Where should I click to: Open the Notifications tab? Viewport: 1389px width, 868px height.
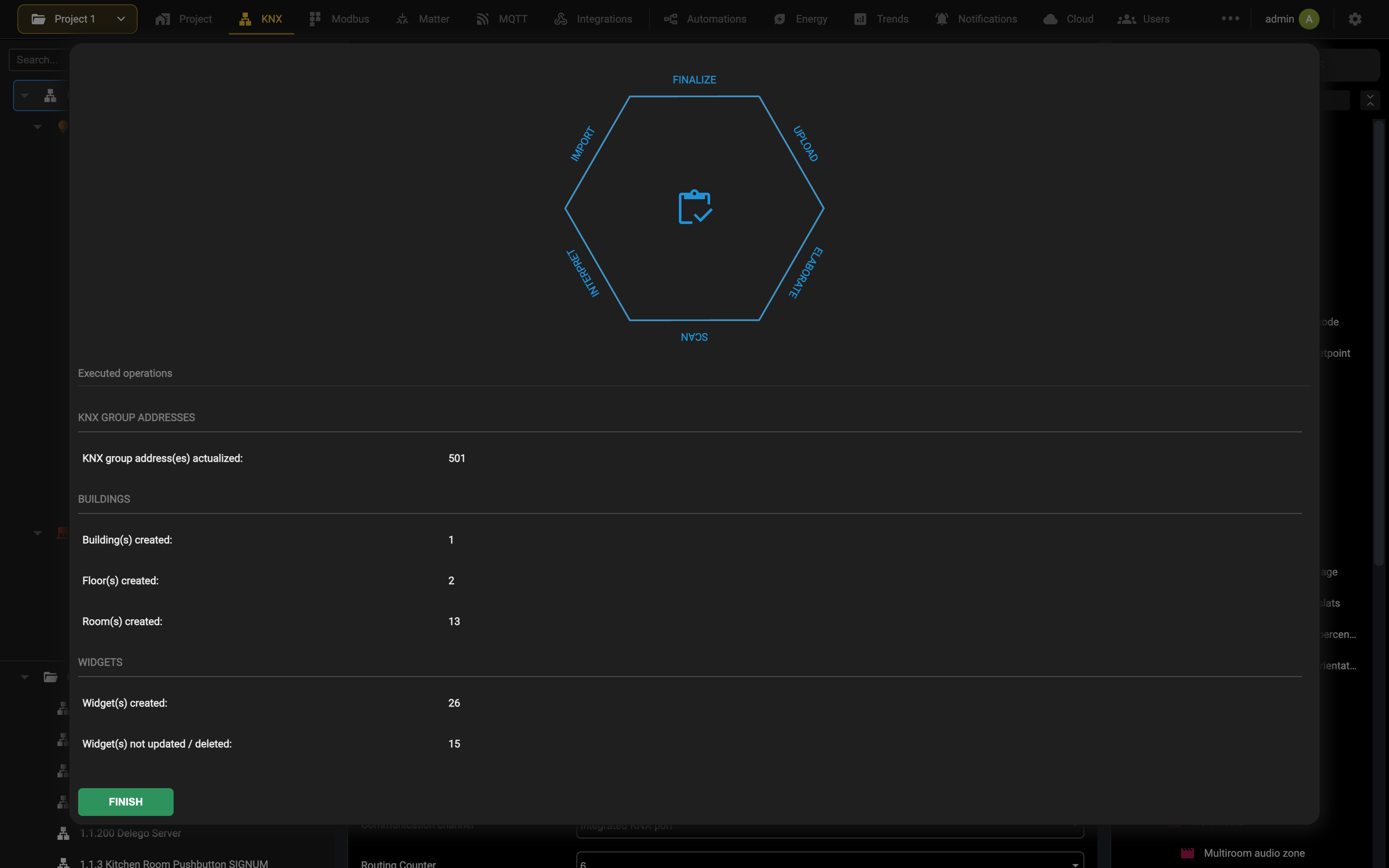[976, 19]
